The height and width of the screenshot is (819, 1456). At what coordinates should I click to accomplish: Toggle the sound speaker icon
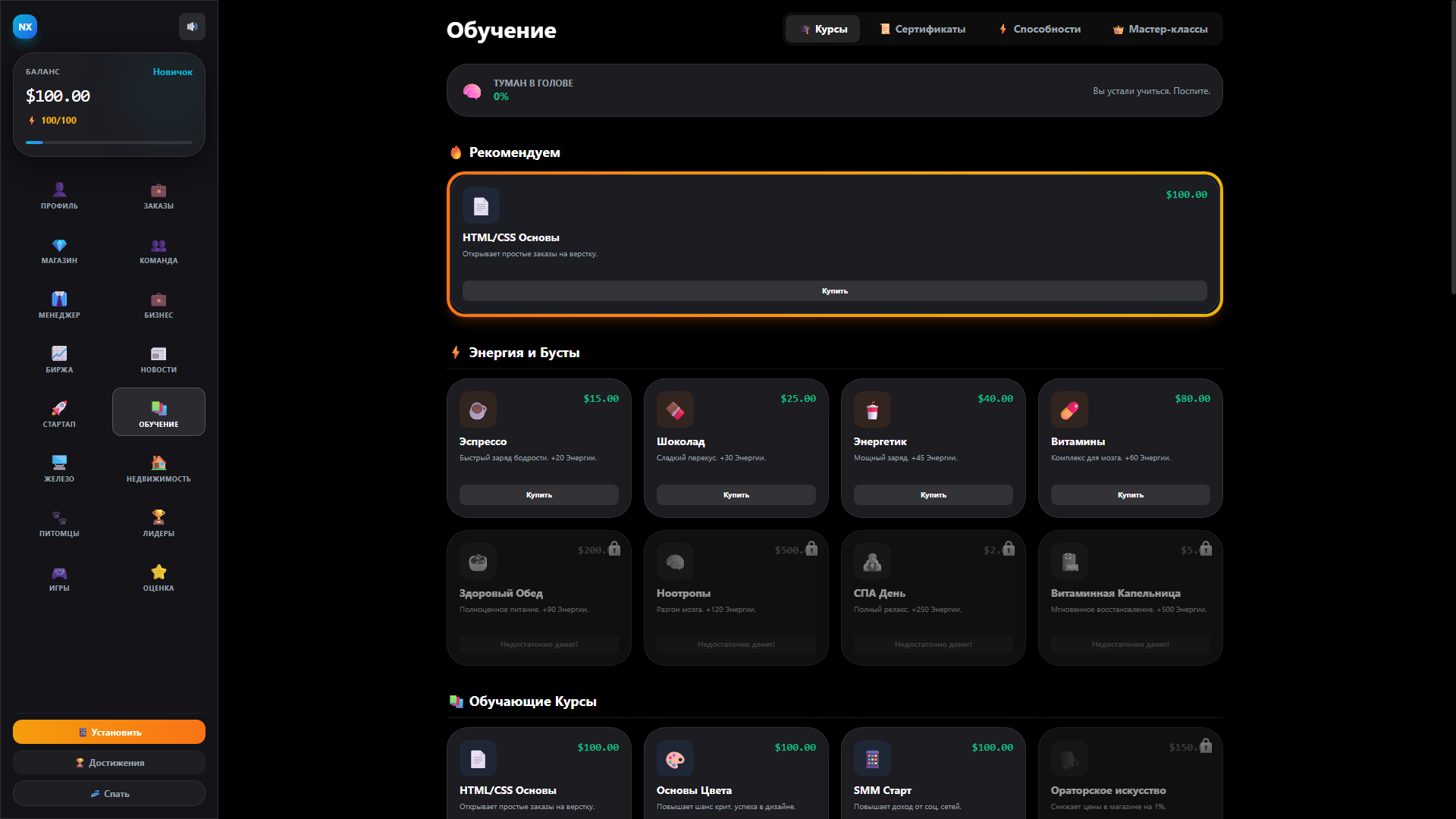pyautogui.click(x=192, y=26)
